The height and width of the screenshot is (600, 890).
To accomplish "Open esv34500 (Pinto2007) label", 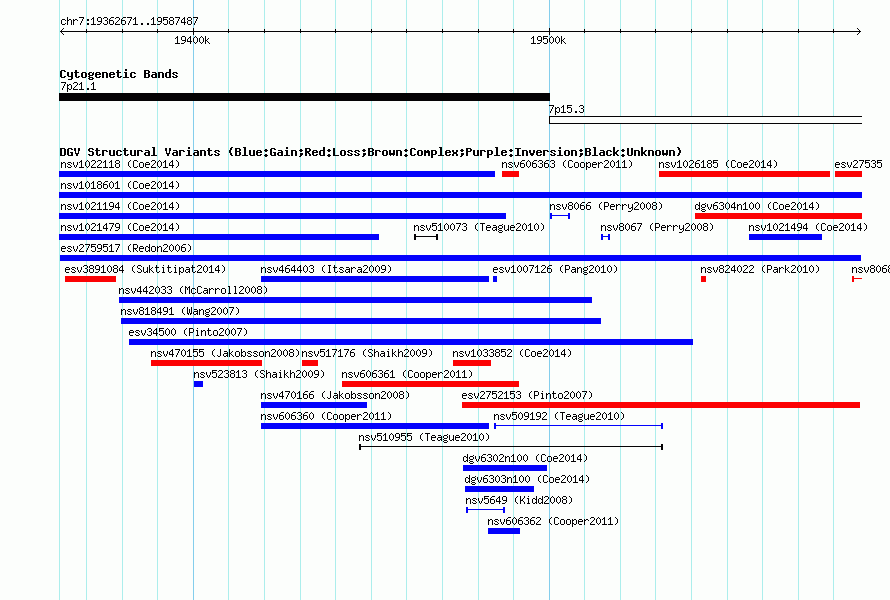I will point(188,332).
